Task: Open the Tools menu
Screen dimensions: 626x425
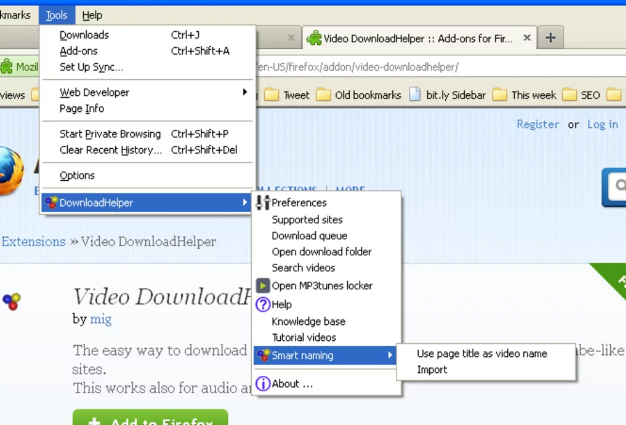Action: pyautogui.click(x=57, y=15)
